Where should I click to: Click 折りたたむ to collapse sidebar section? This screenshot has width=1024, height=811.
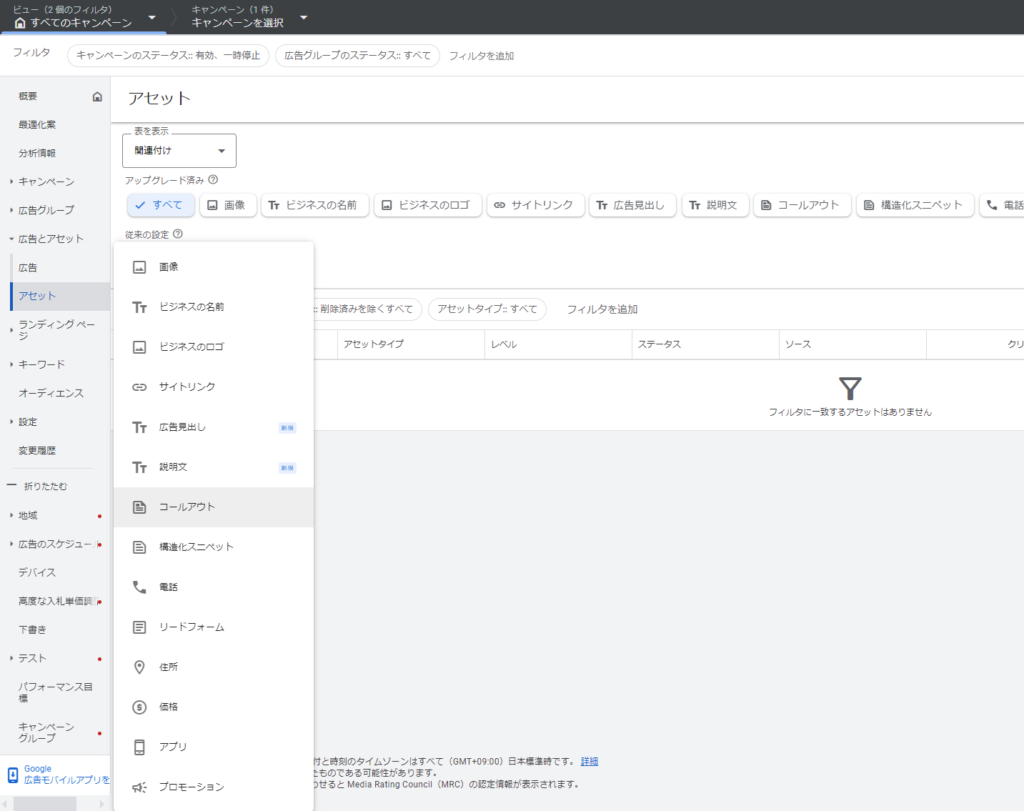click(x=46, y=486)
